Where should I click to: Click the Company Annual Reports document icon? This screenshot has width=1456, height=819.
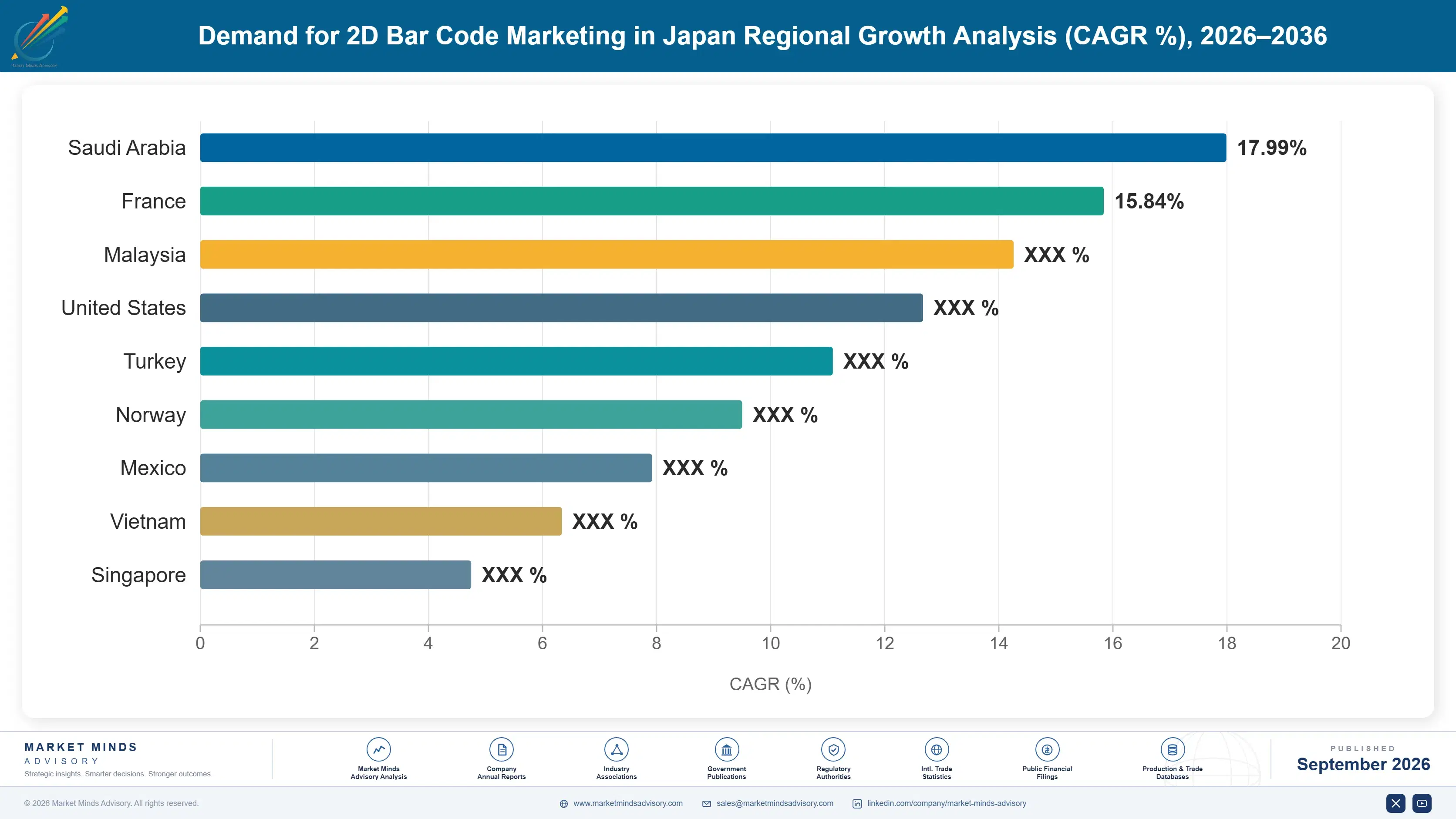click(x=501, y=749)
